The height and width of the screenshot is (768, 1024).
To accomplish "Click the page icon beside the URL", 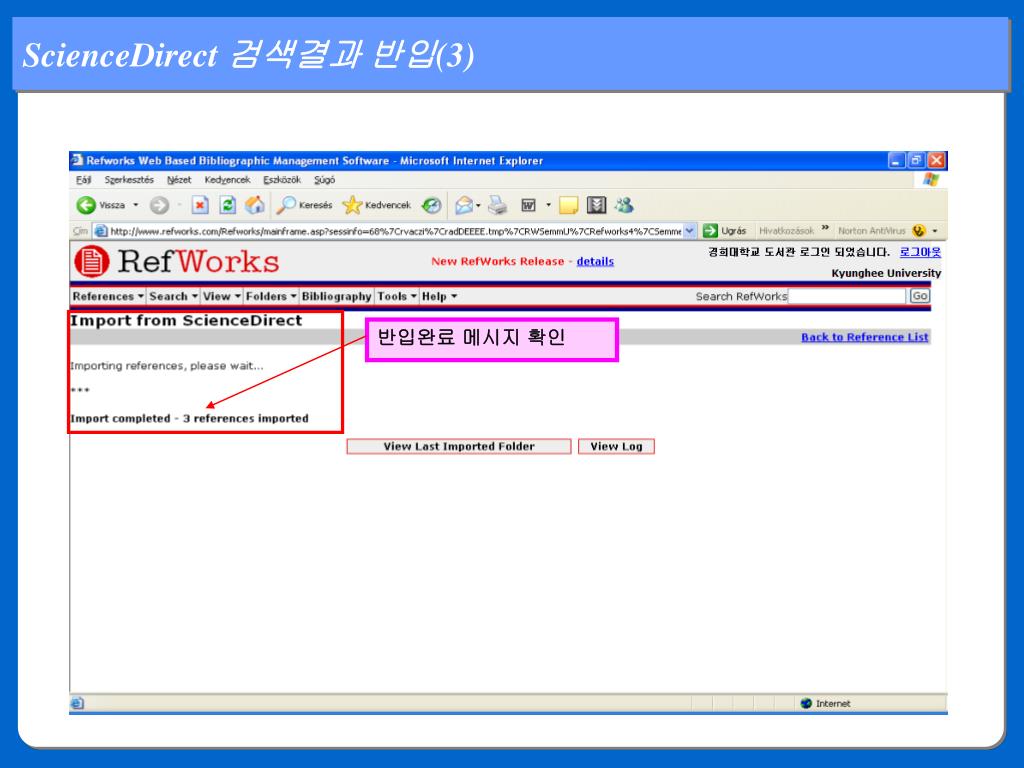I will pyautogui.click(x=101, y=231).
